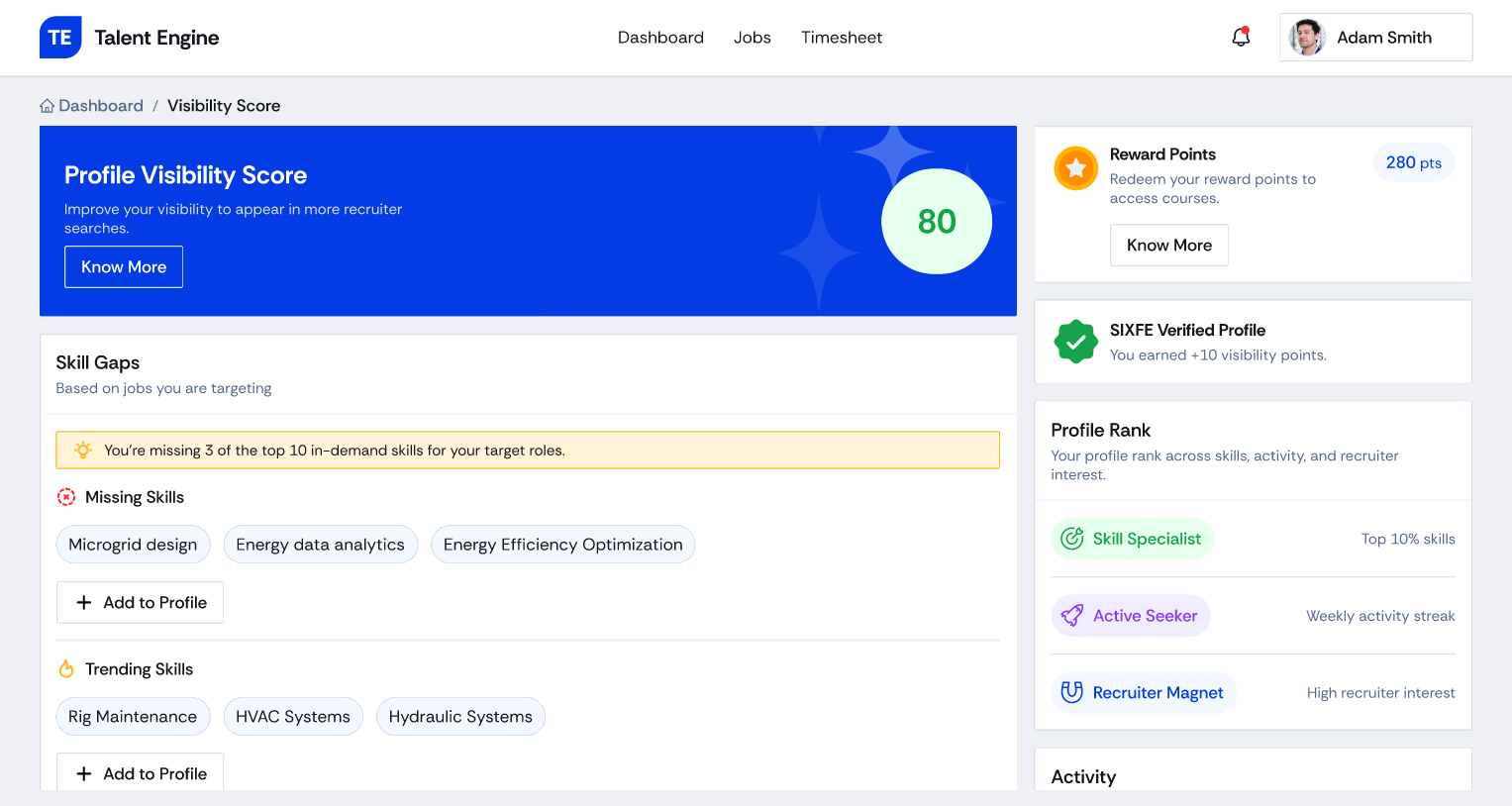1512x806 pixels.
Task: Navigate to Dashboard breadcrumb link
Action: pyautogui.click(x=101, y=106)
